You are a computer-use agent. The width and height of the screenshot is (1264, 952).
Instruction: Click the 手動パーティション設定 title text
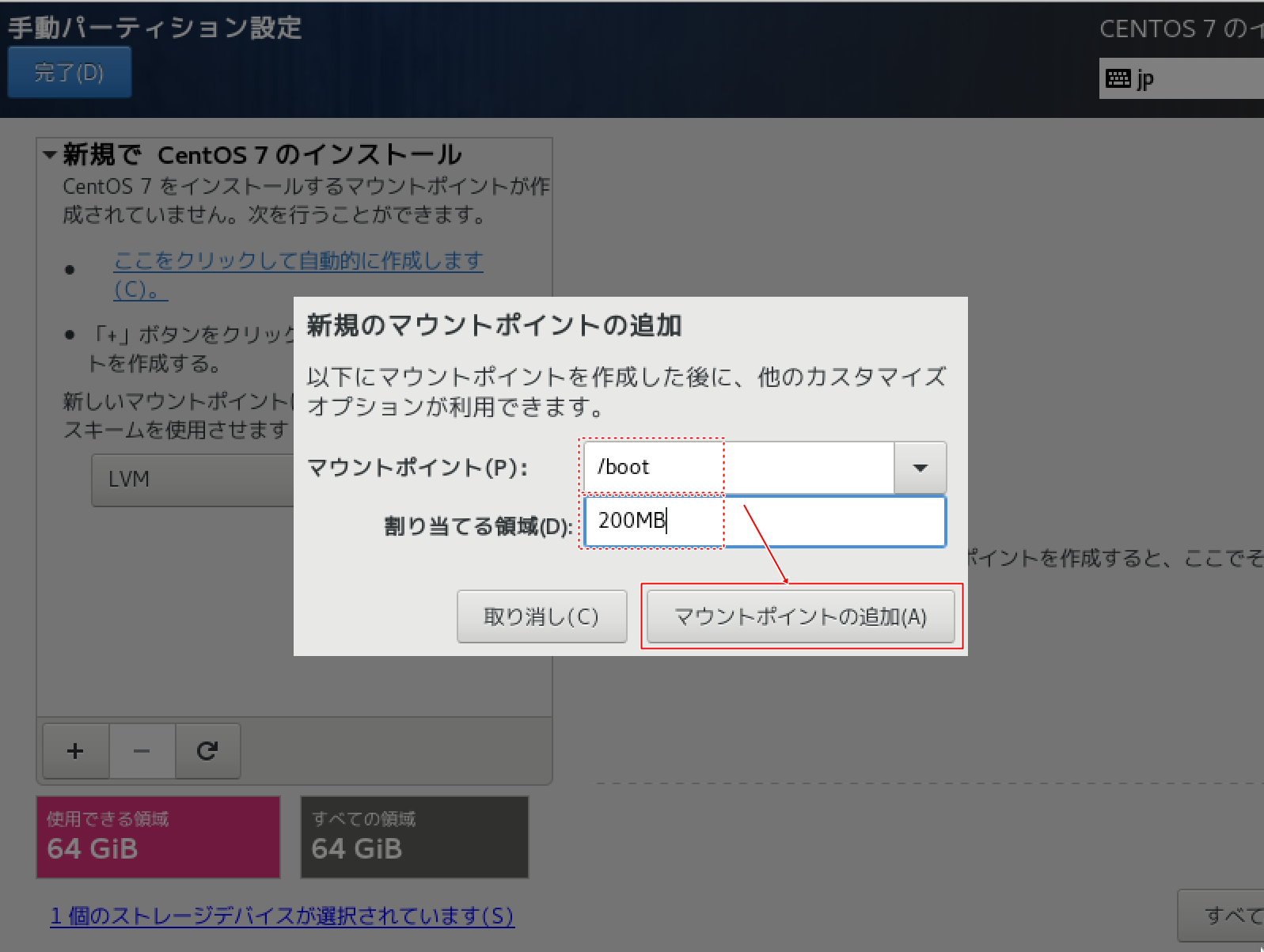(155, 28)
